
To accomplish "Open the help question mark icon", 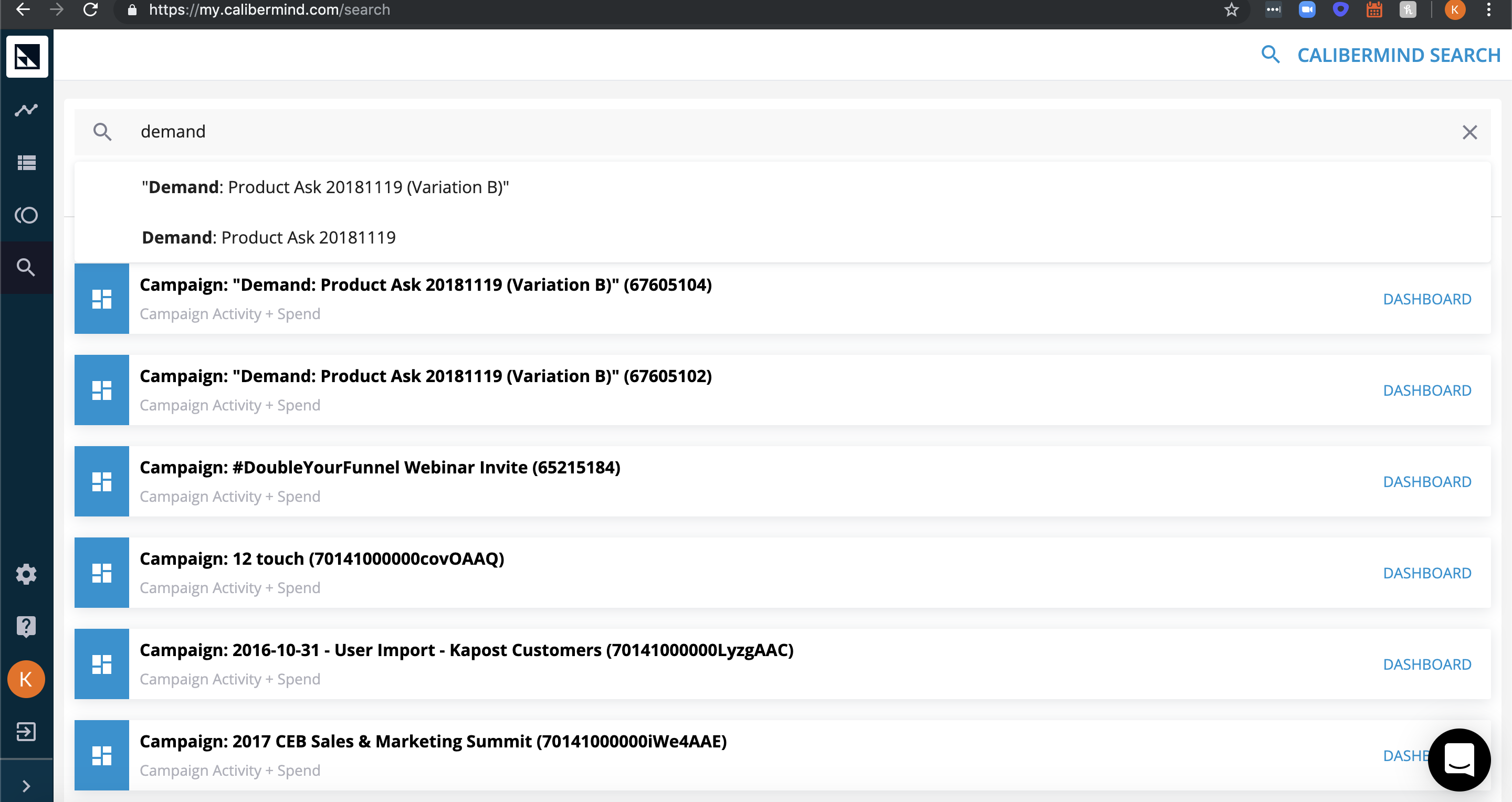I will coord(26,627).
